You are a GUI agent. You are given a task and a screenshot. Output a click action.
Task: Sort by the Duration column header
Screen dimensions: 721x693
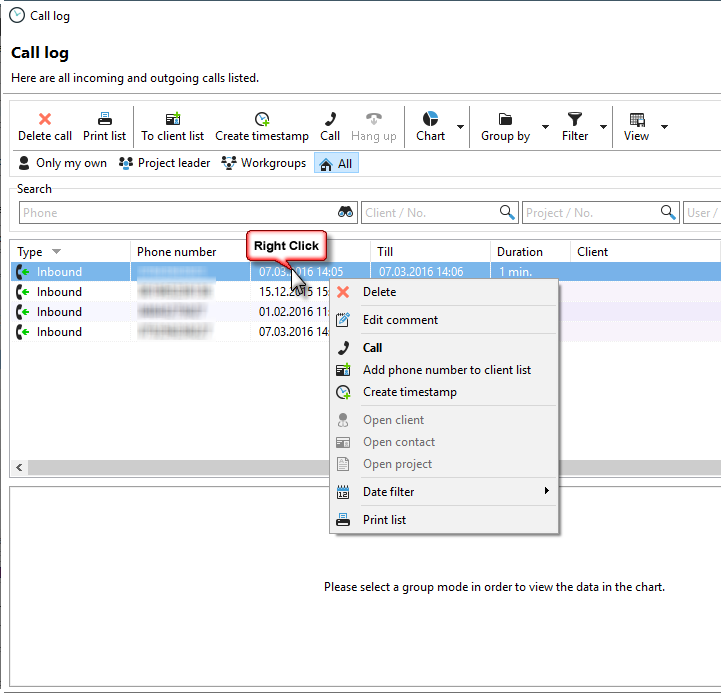tap(520, 252)
